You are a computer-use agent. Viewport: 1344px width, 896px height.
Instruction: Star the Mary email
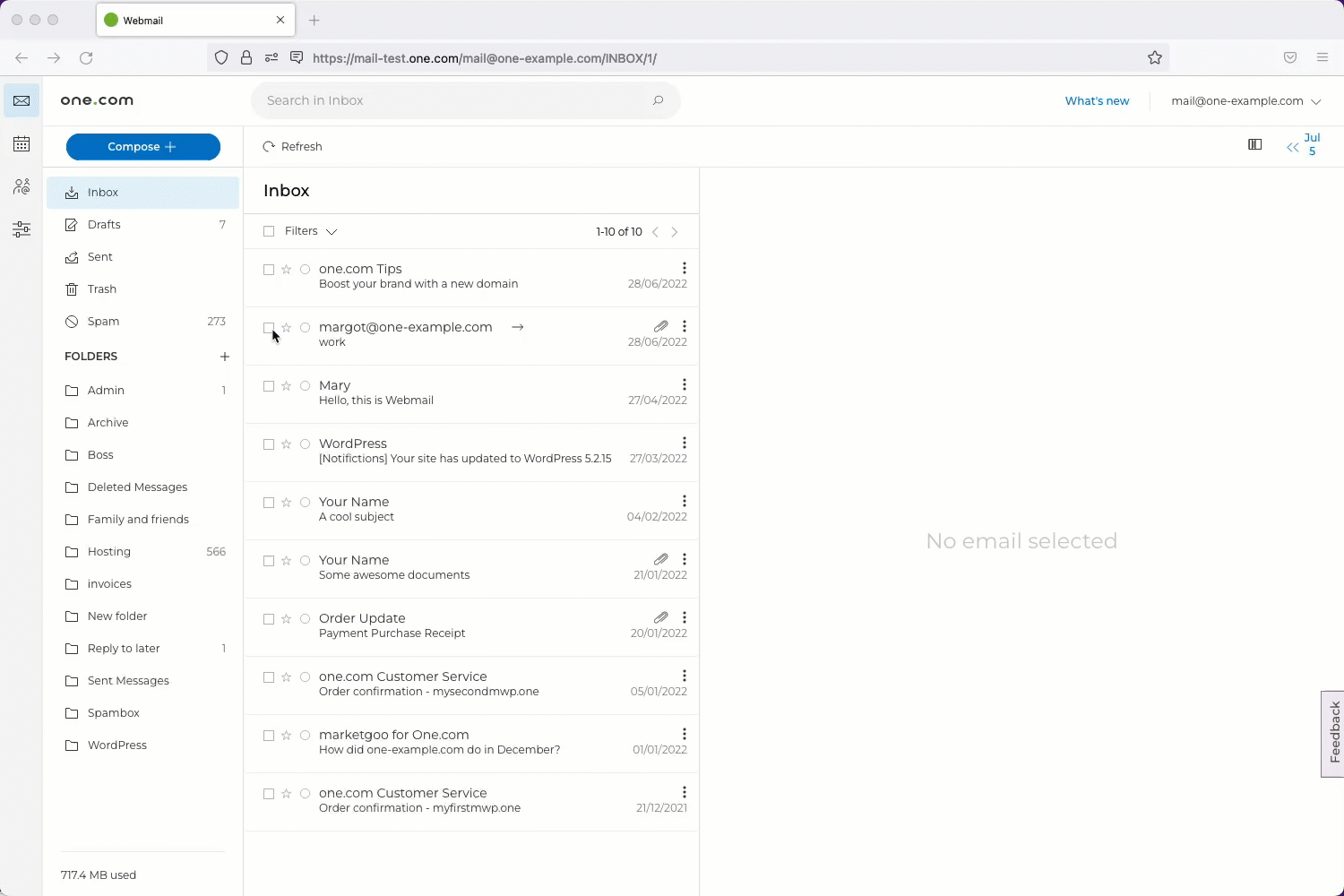[x=287, y=386]
